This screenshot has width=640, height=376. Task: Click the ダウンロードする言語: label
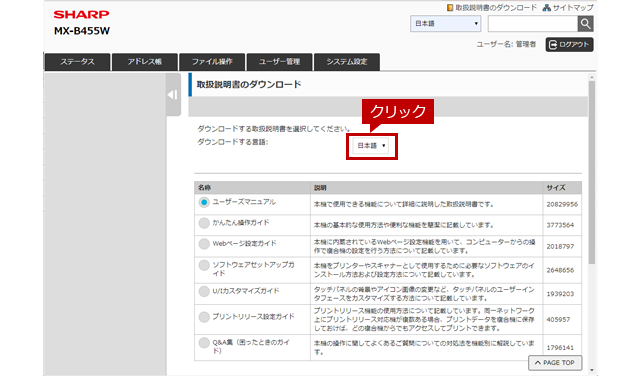[x=233, y=142]
